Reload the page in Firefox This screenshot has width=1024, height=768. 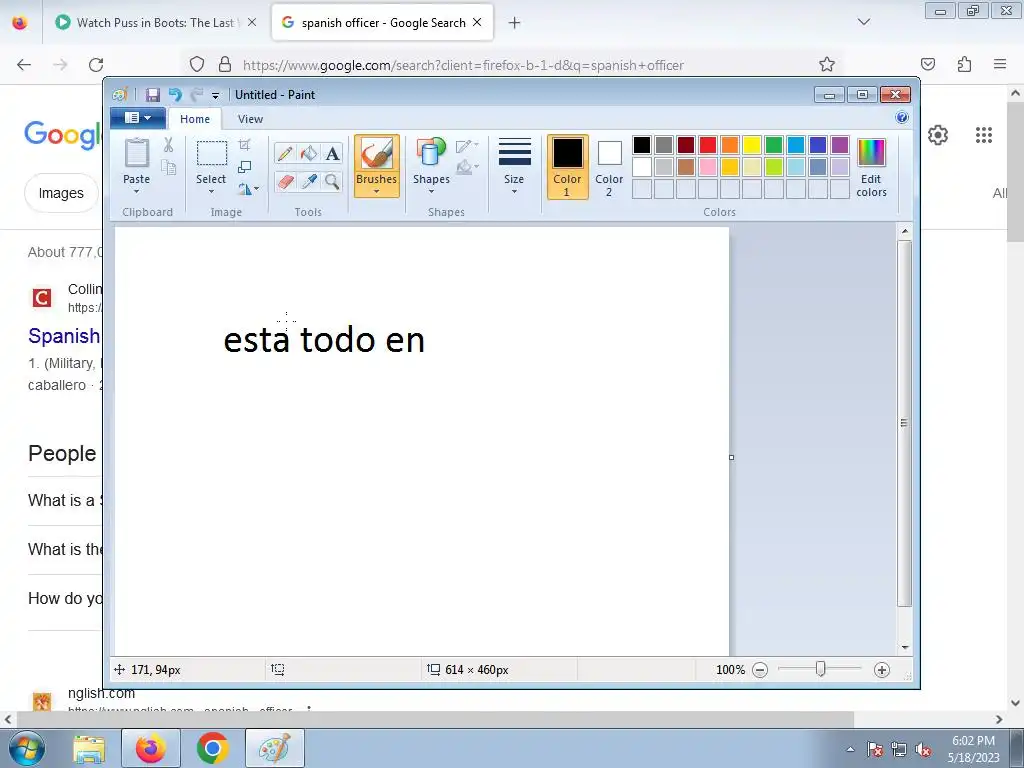pos(96,64)
